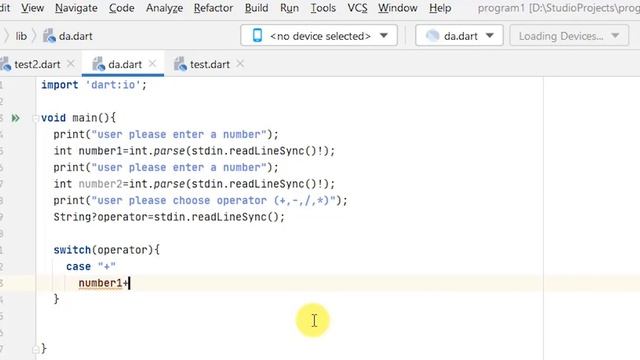Click the Dart icon in da.dart breadcrumb
640x360 pixels.
(49, 36)
